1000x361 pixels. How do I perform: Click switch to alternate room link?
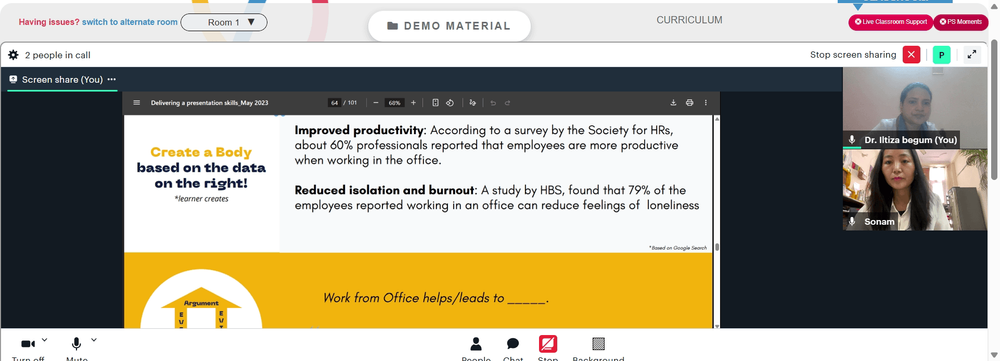tap(130, 22)
